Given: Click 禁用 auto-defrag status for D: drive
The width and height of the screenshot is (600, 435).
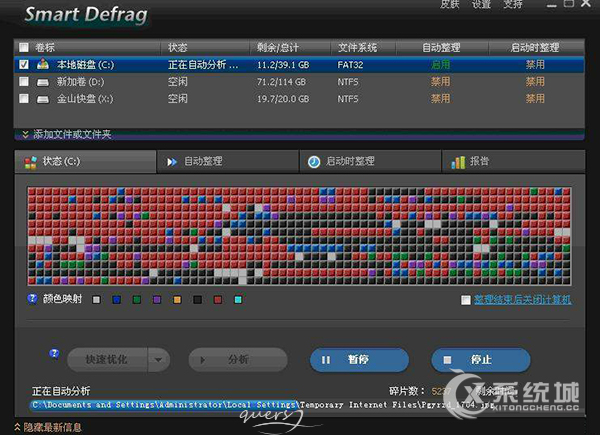Looking at the screenshot, I should coord(441,81).
